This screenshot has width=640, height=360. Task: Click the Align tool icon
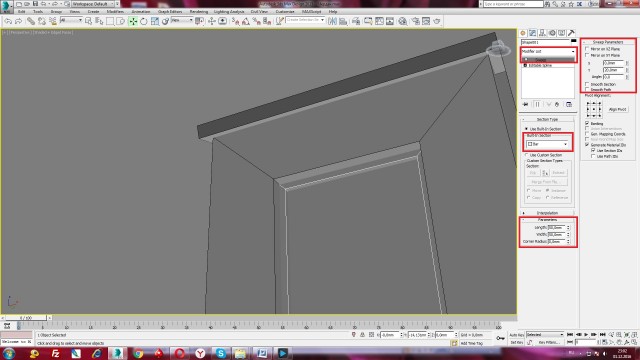[343, 21]
